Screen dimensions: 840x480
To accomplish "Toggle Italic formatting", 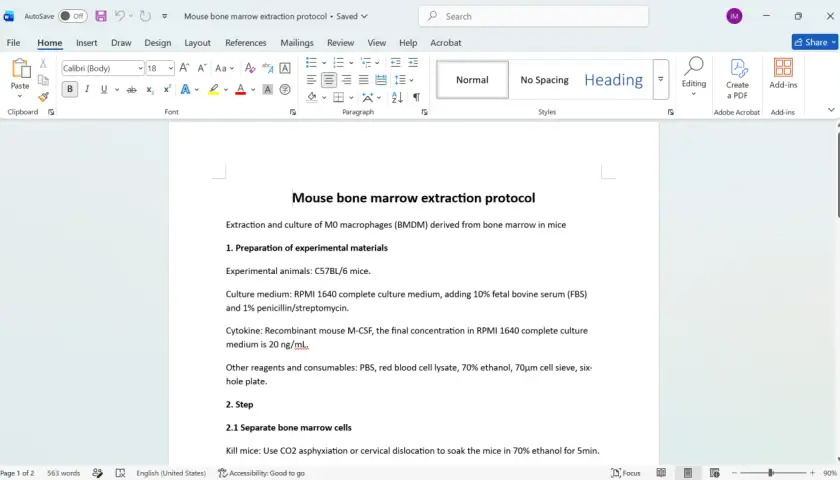I will click(87, 89).
